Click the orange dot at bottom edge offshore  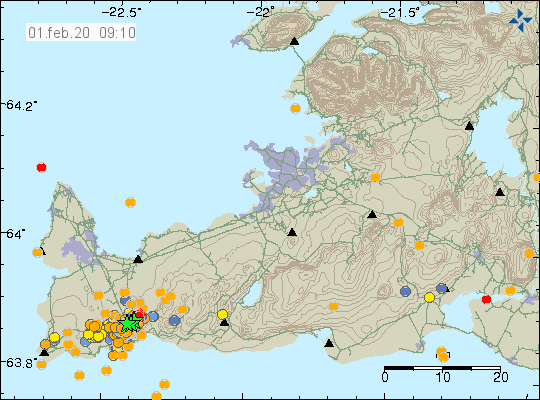[x=156, y=396]
